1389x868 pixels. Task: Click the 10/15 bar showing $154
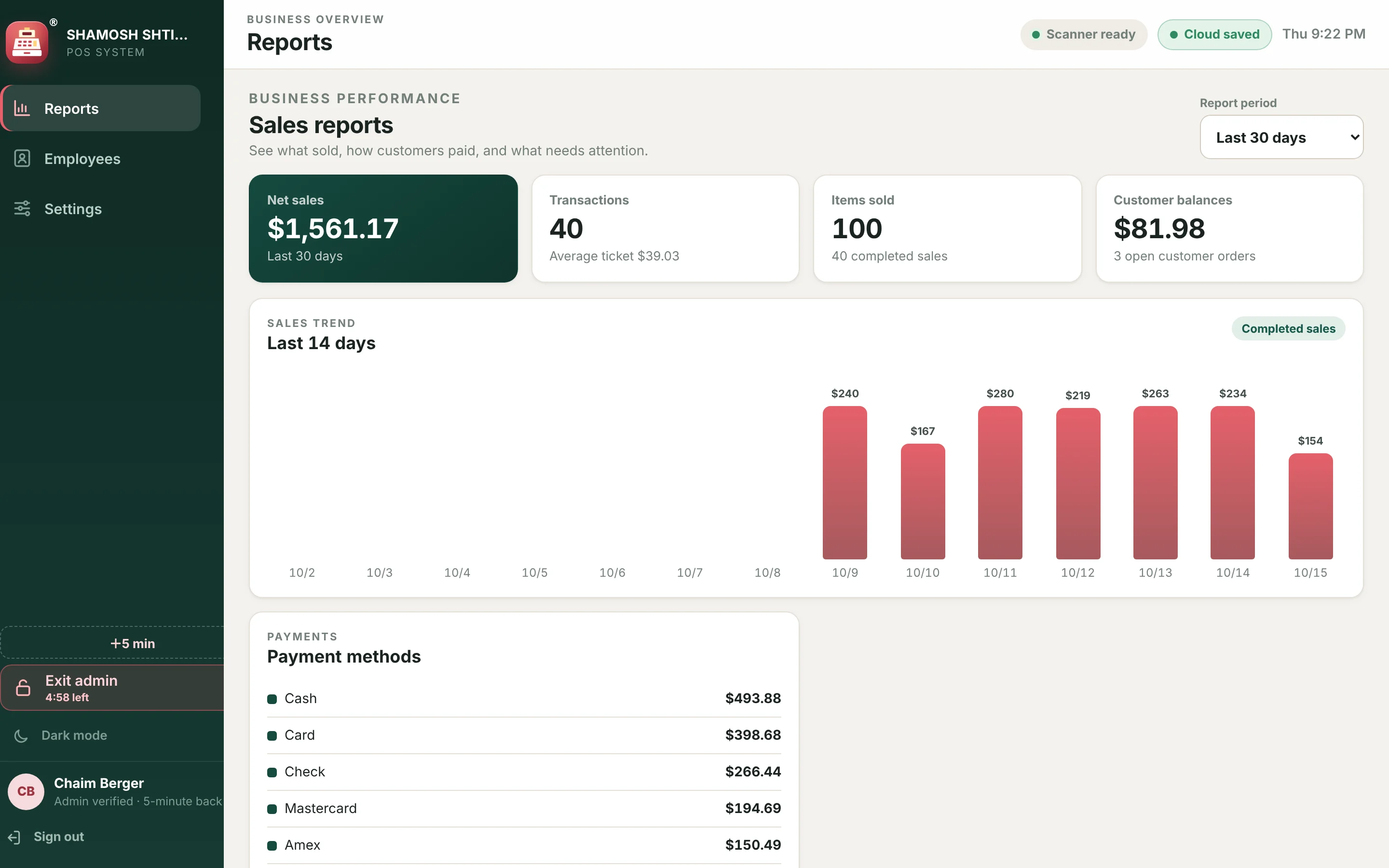[x=1310, y=506]
